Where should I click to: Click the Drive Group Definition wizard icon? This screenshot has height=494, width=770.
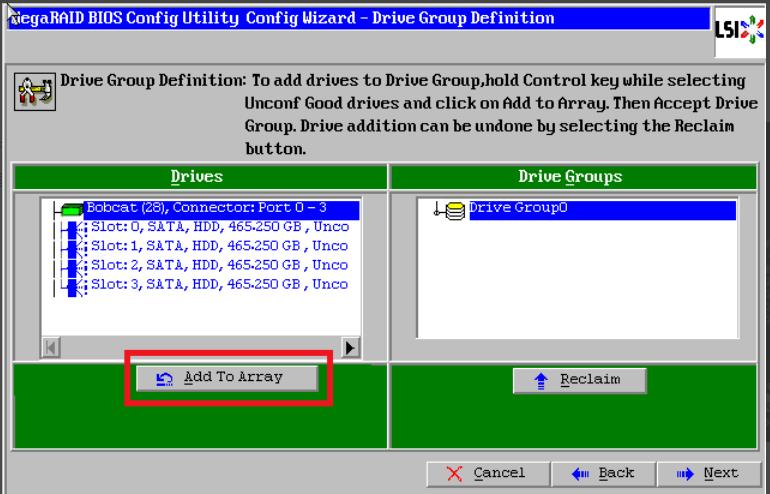(x=35, y=91)
